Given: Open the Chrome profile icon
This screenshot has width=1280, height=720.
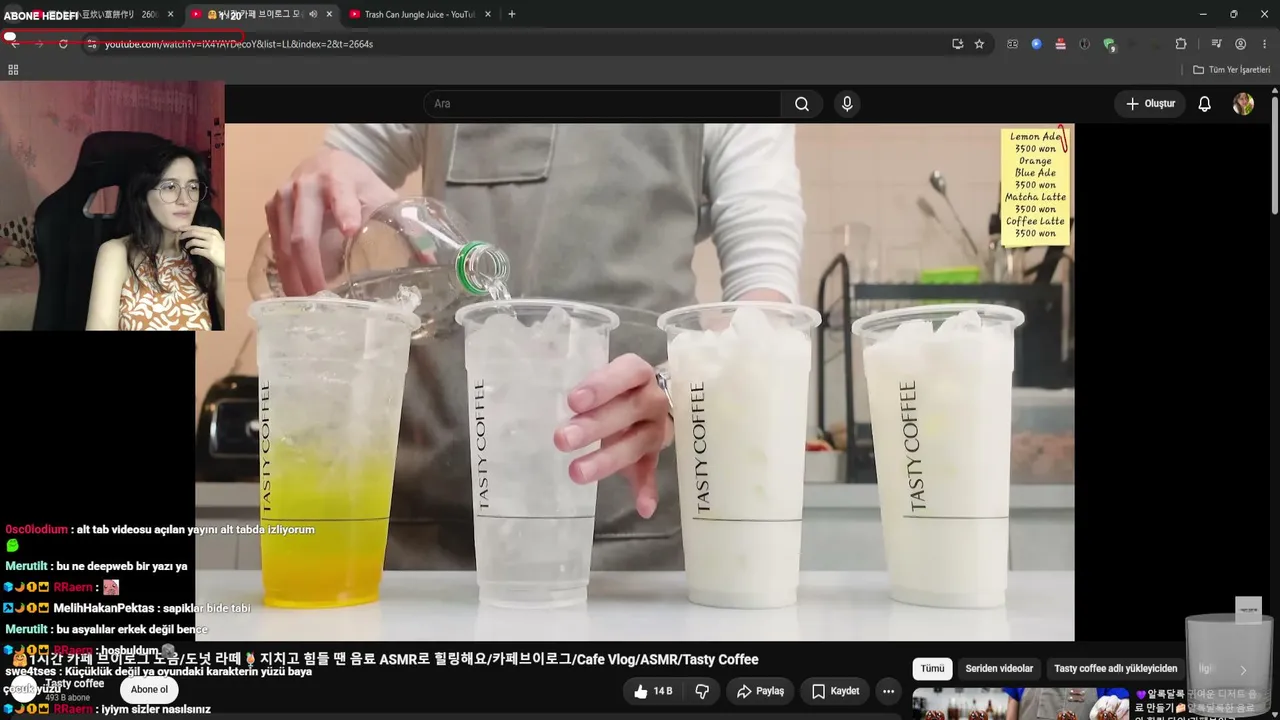Looking at the screenshot, I should point(1240,44).
